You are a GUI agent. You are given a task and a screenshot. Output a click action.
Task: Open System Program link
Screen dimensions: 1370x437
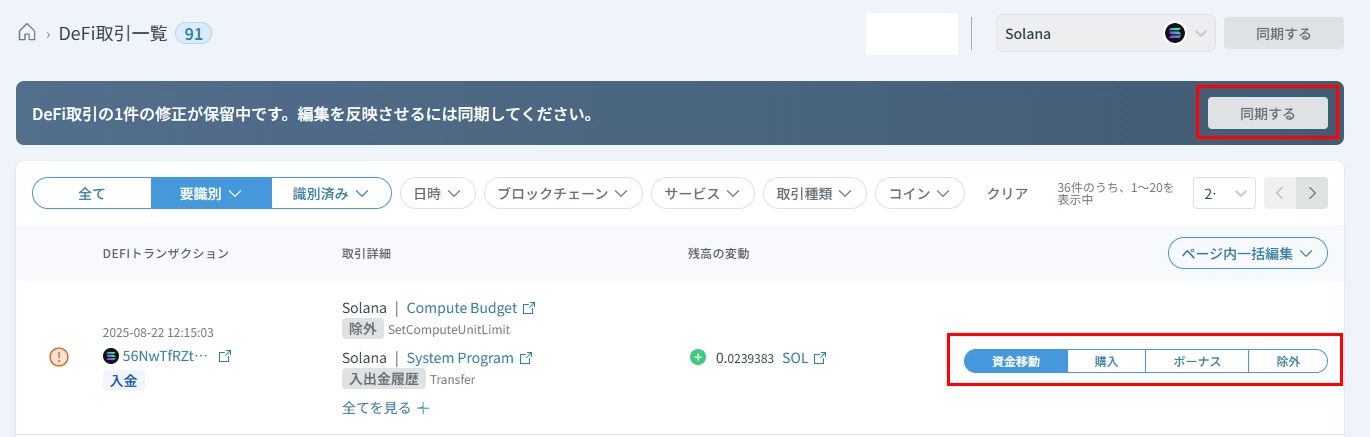click(460, 358)
